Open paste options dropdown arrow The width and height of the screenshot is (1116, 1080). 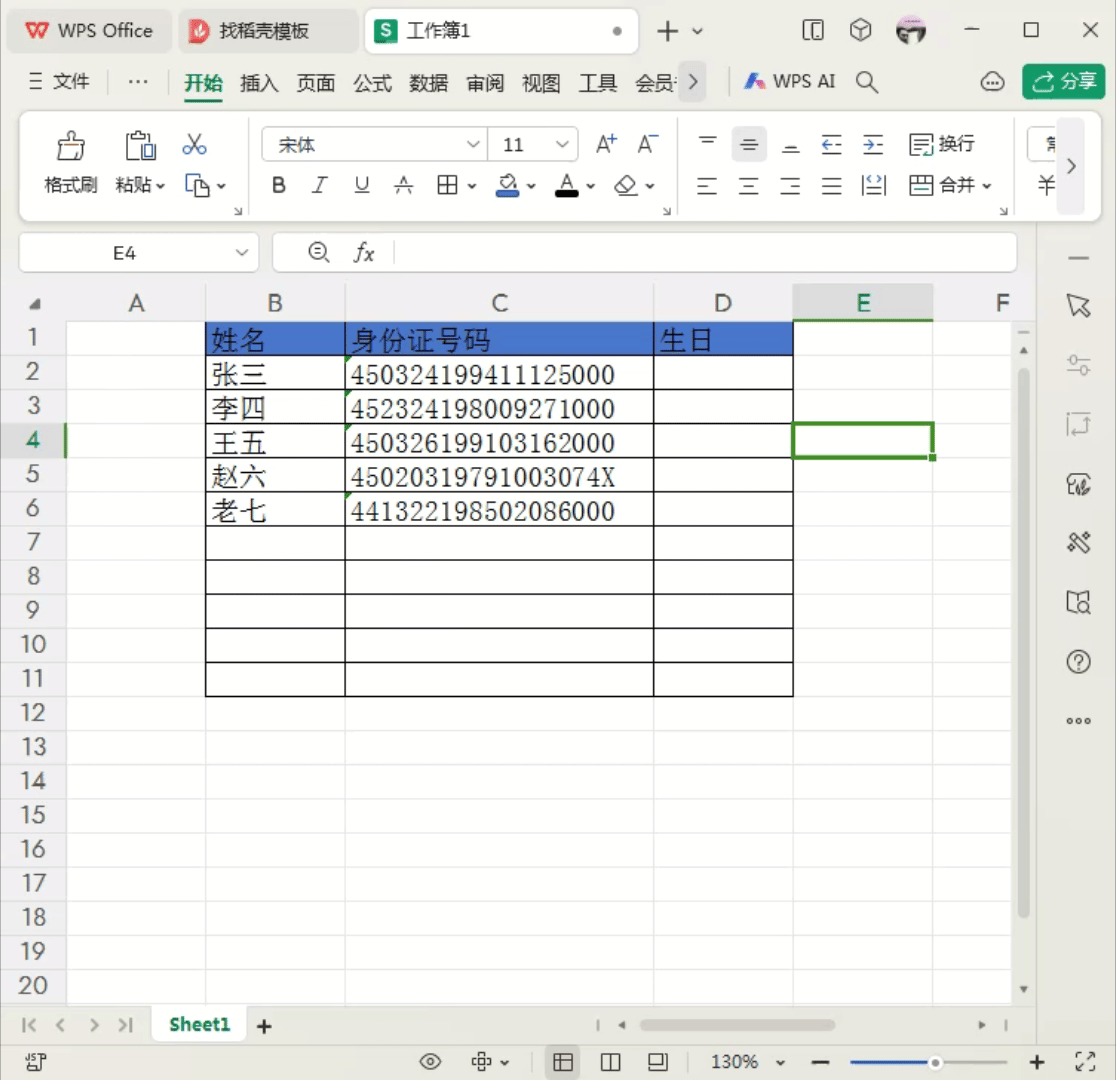point(161,187)
